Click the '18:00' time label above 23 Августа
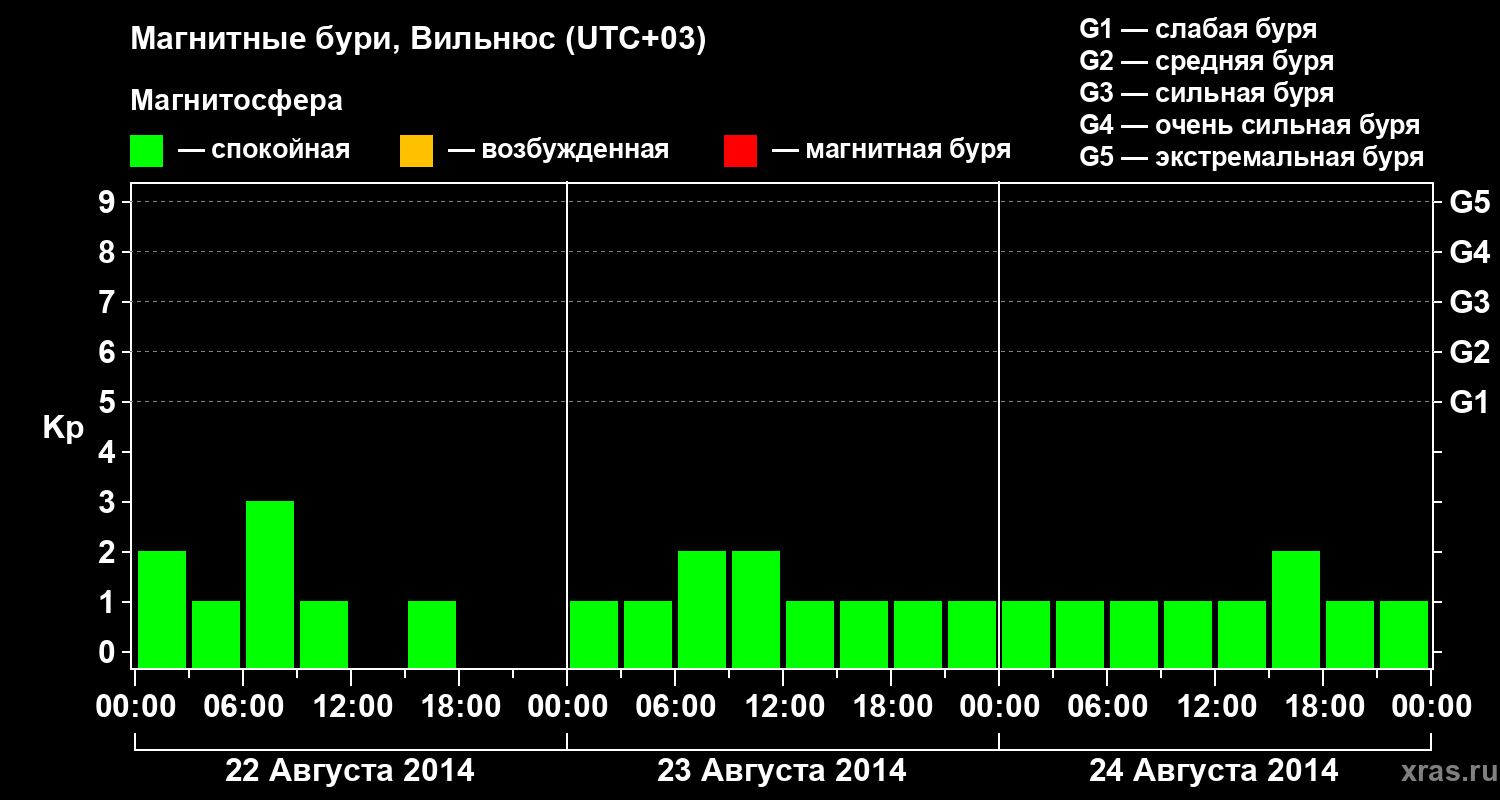1500x800 pixels. click(x=891, y=707)
